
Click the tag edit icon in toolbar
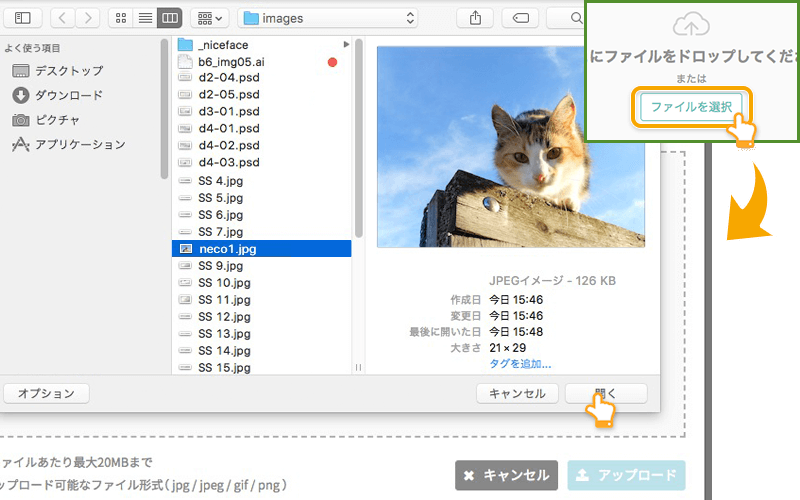coord(521,18)
